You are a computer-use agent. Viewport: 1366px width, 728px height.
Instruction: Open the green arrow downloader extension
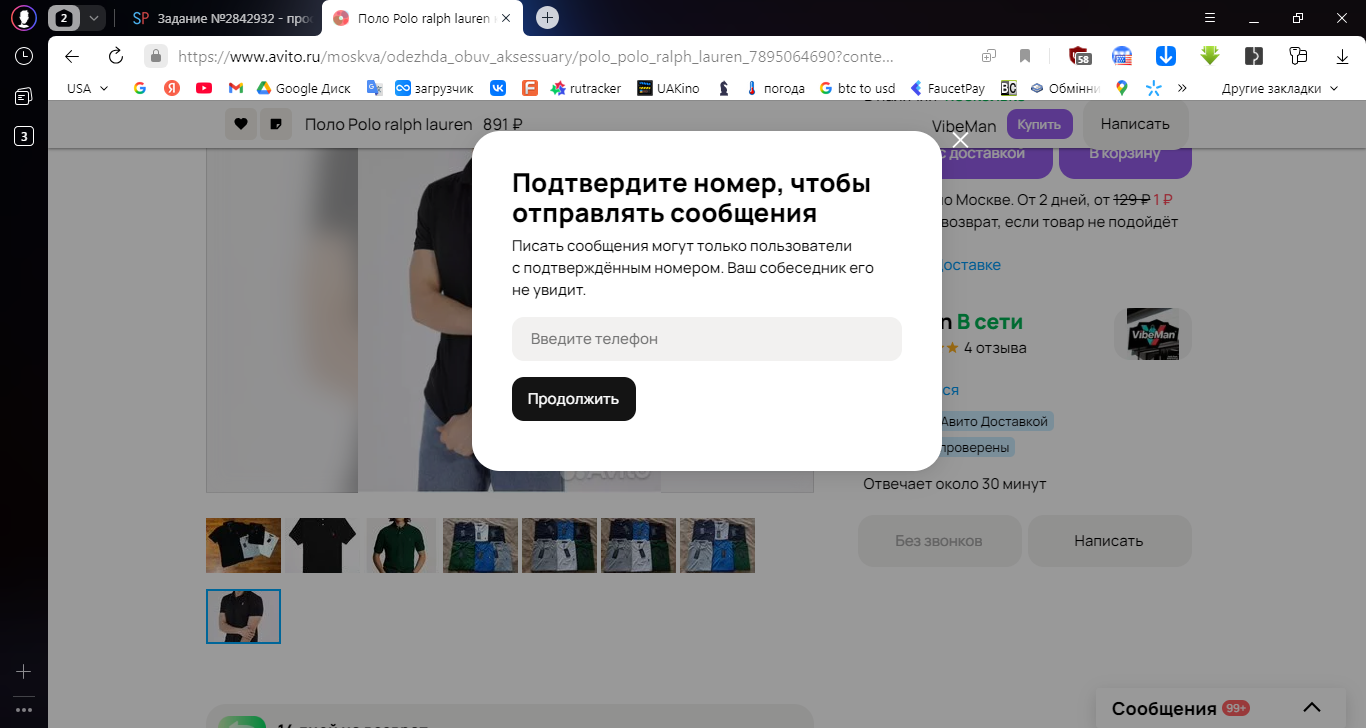click(1210, 56)
